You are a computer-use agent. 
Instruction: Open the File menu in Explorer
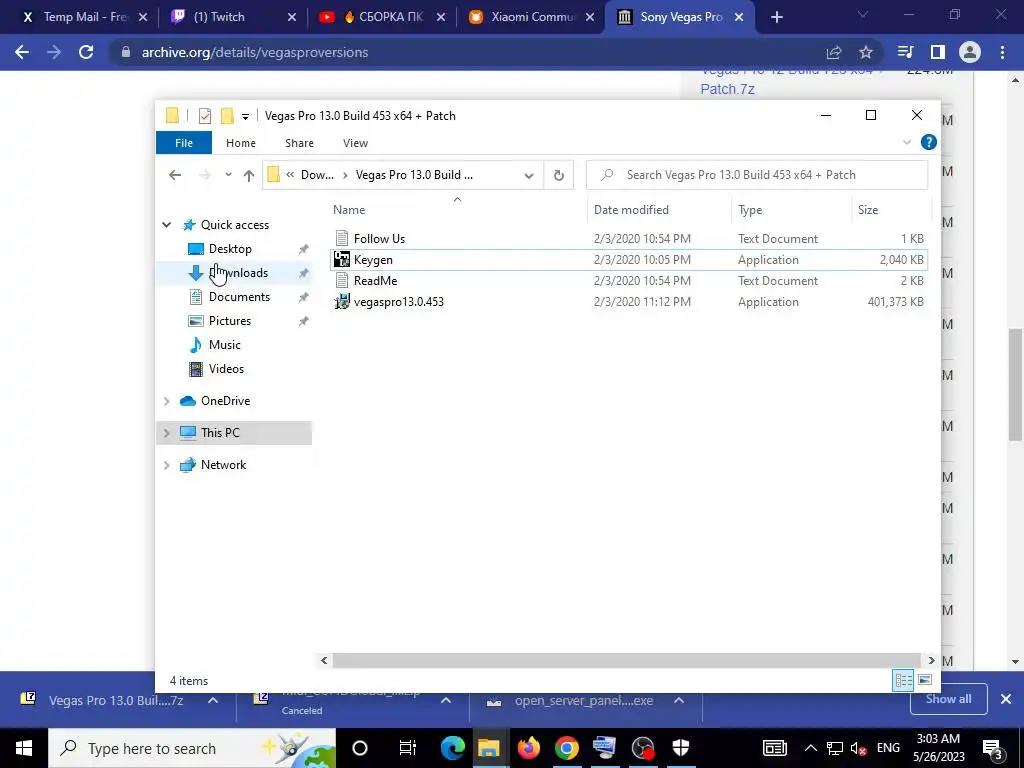pyautogui.click(x=184, y=142)
